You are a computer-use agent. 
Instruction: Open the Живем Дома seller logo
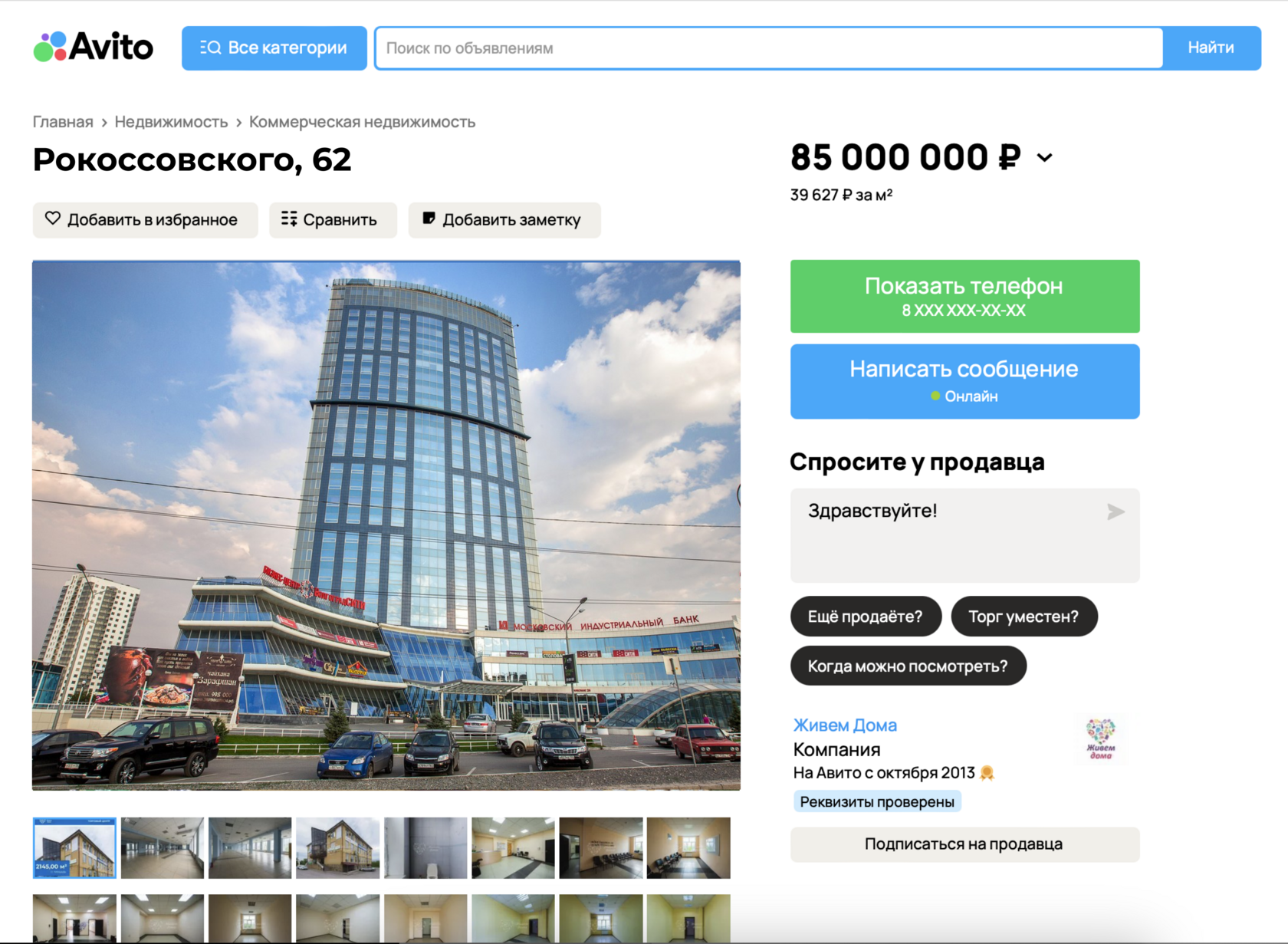click(x=1100, y=739)
